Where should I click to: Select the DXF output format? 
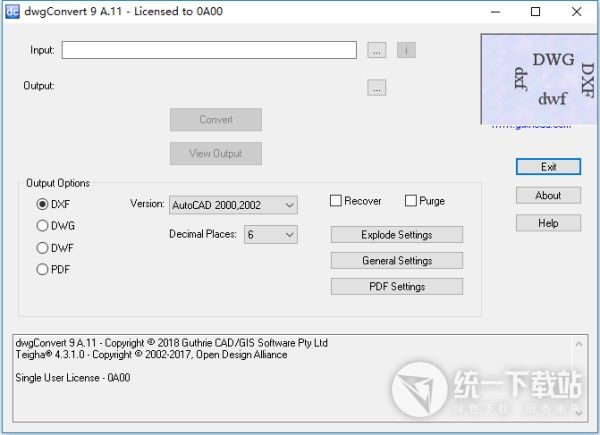tap(53, 204)
